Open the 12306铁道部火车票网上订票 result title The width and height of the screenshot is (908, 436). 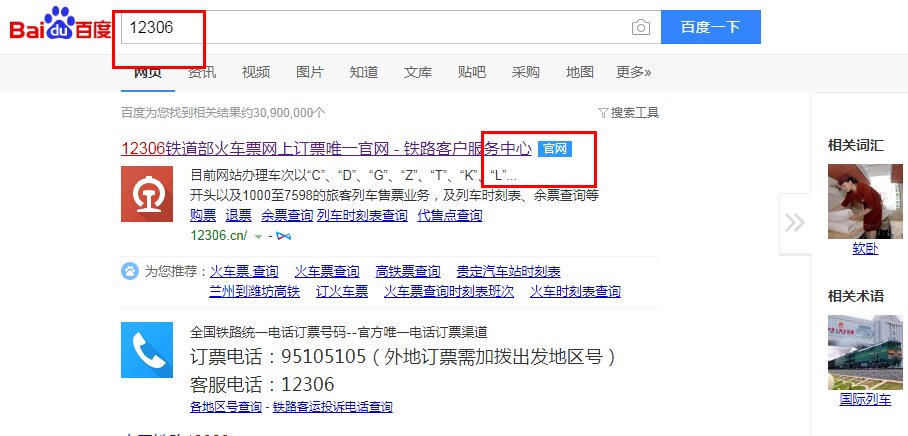click(x=326, y=149)
